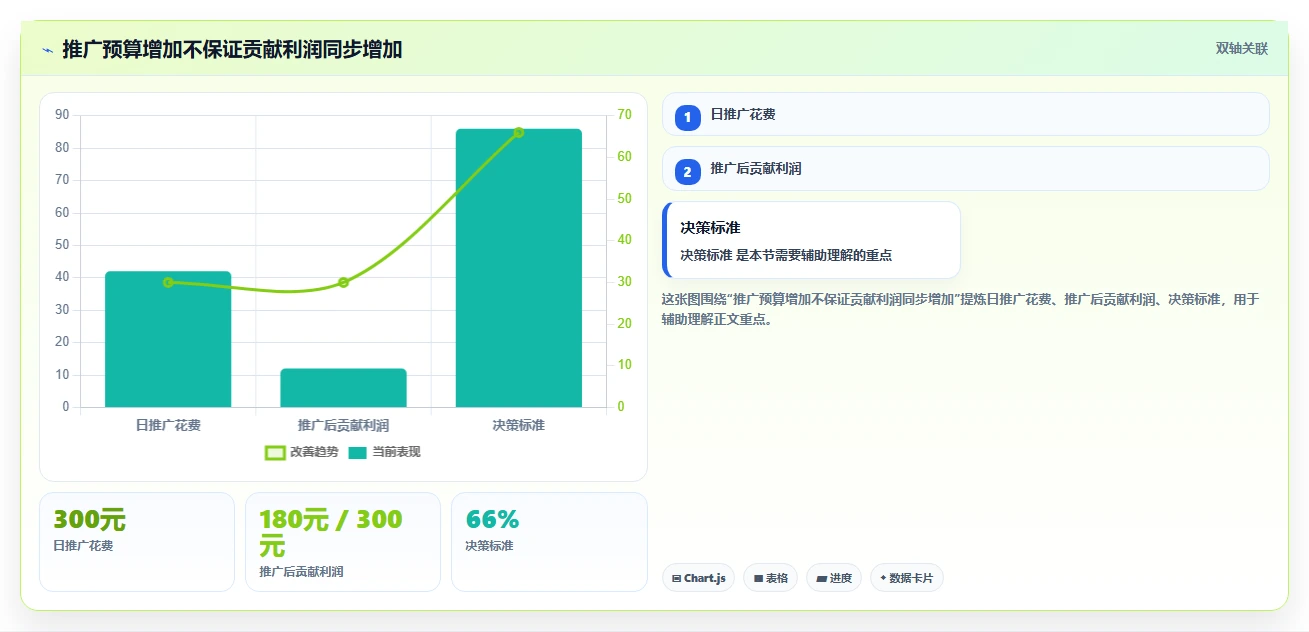Click the numbered badge 1 icon
The width and height of the screenshot is (1309, 632).
click(x=688, y=117)
